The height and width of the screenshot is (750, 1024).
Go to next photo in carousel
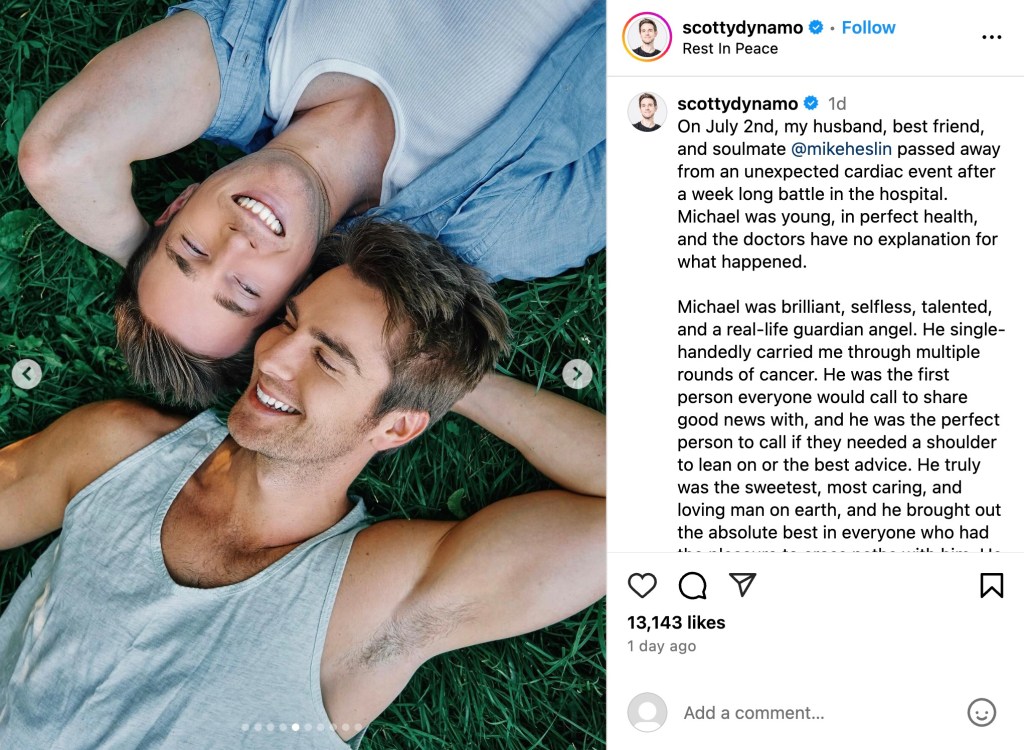pos(577,374)
